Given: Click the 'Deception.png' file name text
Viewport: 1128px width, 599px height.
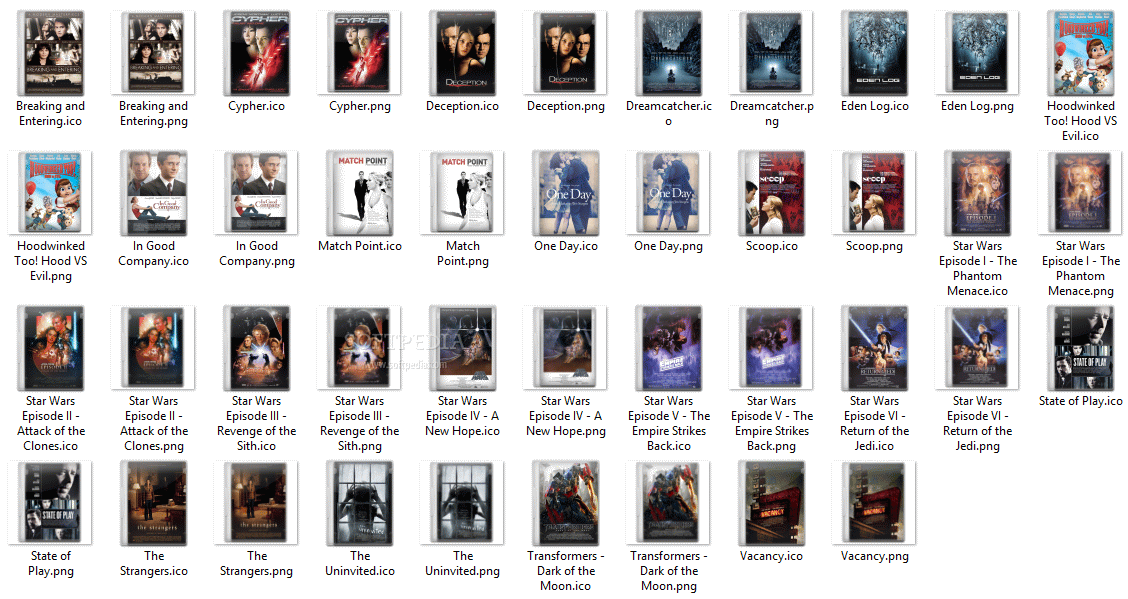Looking at the screenshot, I should [x=565, y=106].
